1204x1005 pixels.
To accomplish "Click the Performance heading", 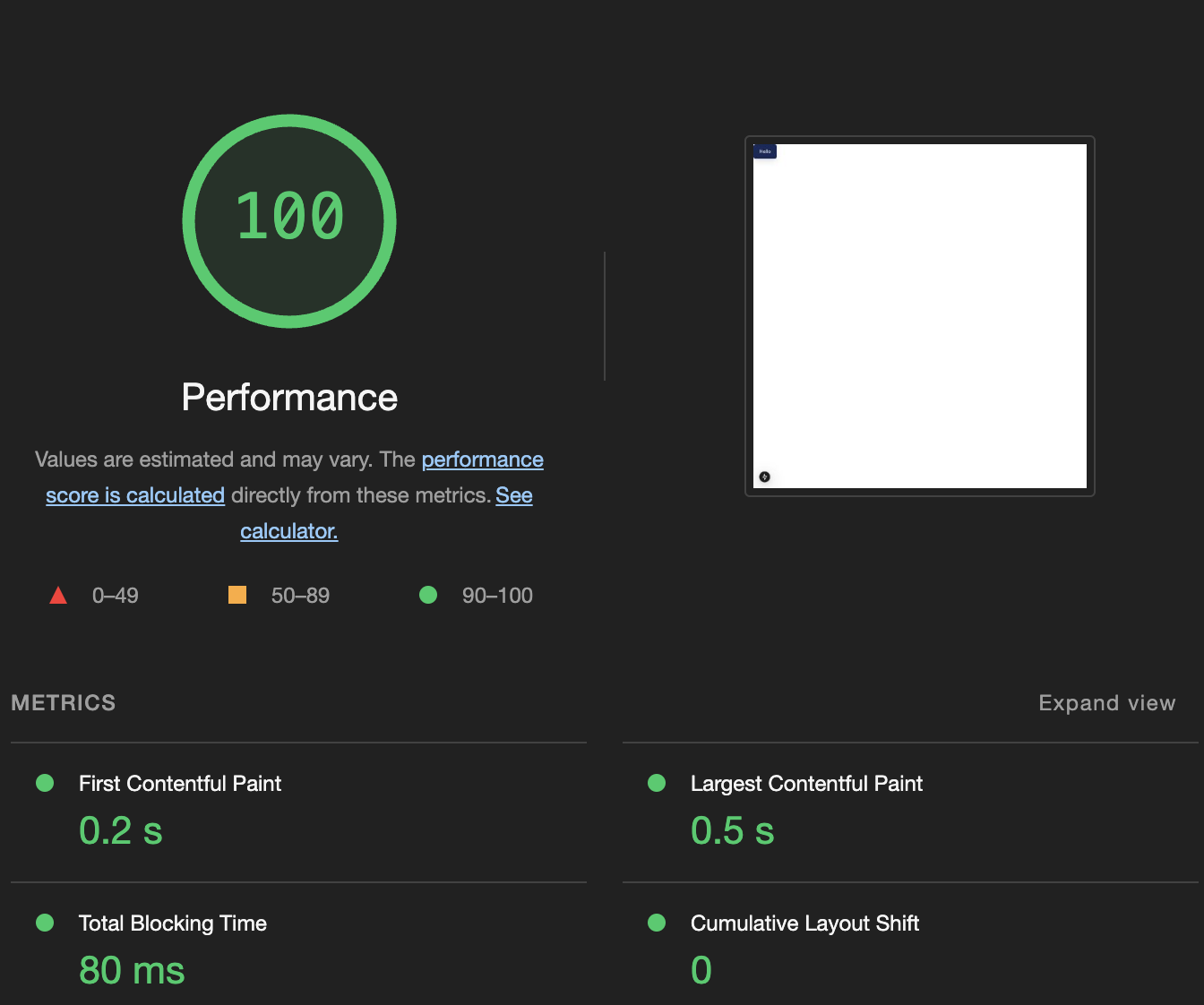I will click(x=289, y=398).
